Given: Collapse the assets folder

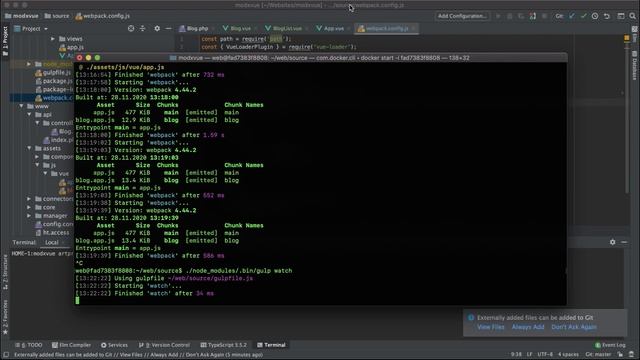Looking at the screenshot, I should (x=29, y=148).
